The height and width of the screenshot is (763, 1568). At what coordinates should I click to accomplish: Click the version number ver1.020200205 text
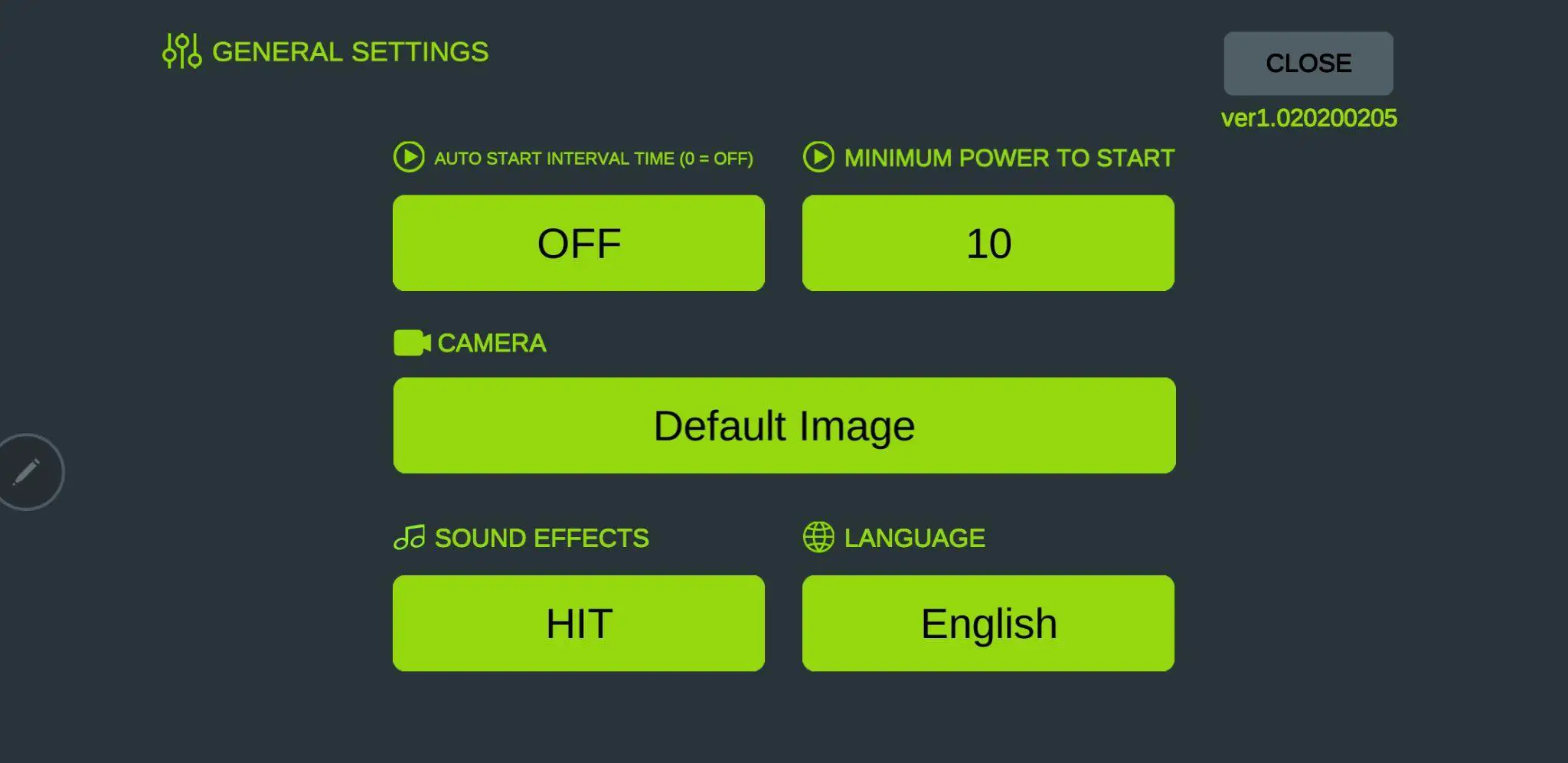point(1308,118)
